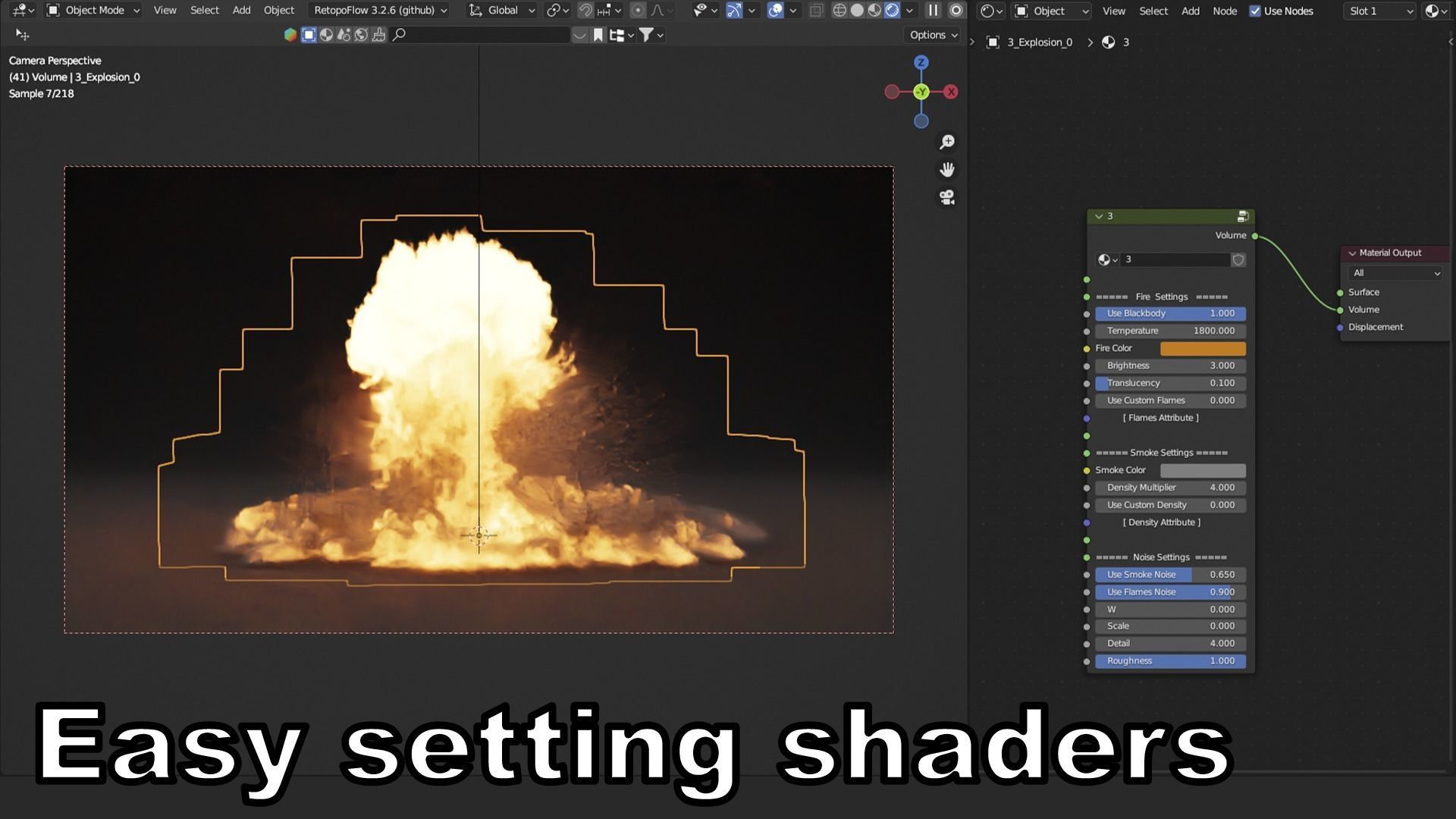Image resolution: width=1456 pixels, height=819 pixels.
Task: Click the particles filter icon
Action: coord(344,35)
